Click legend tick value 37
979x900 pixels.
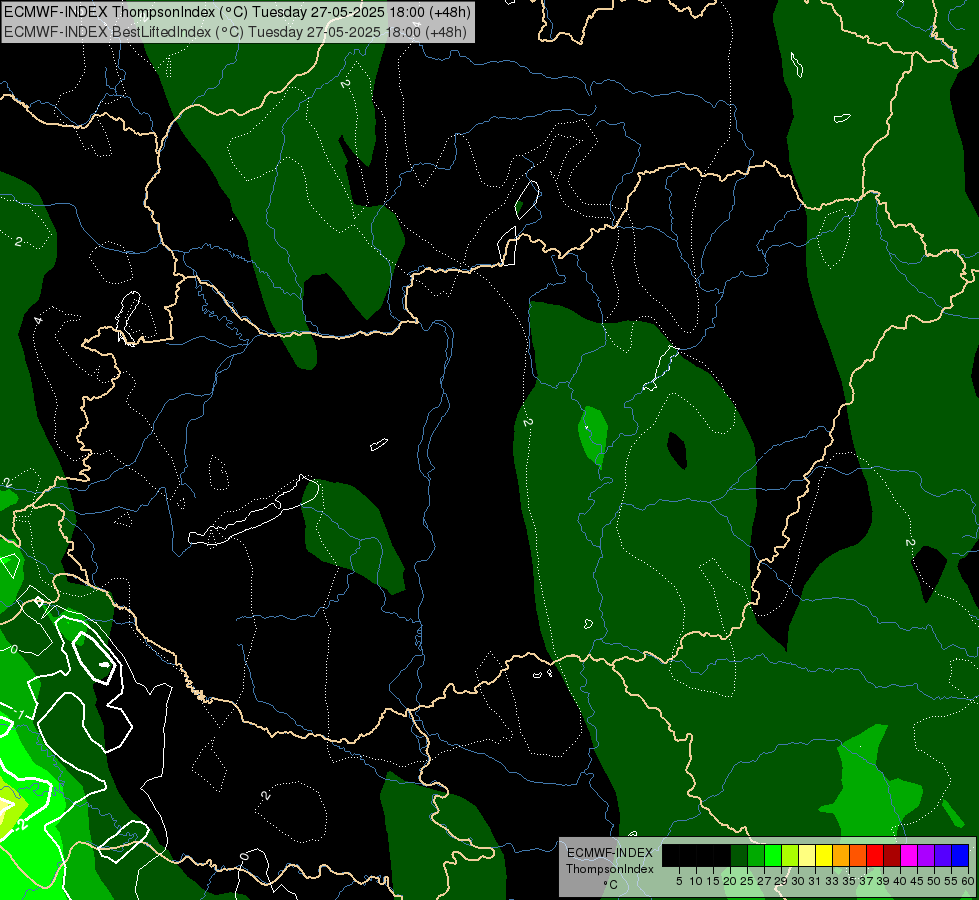[x=866, y=881]
